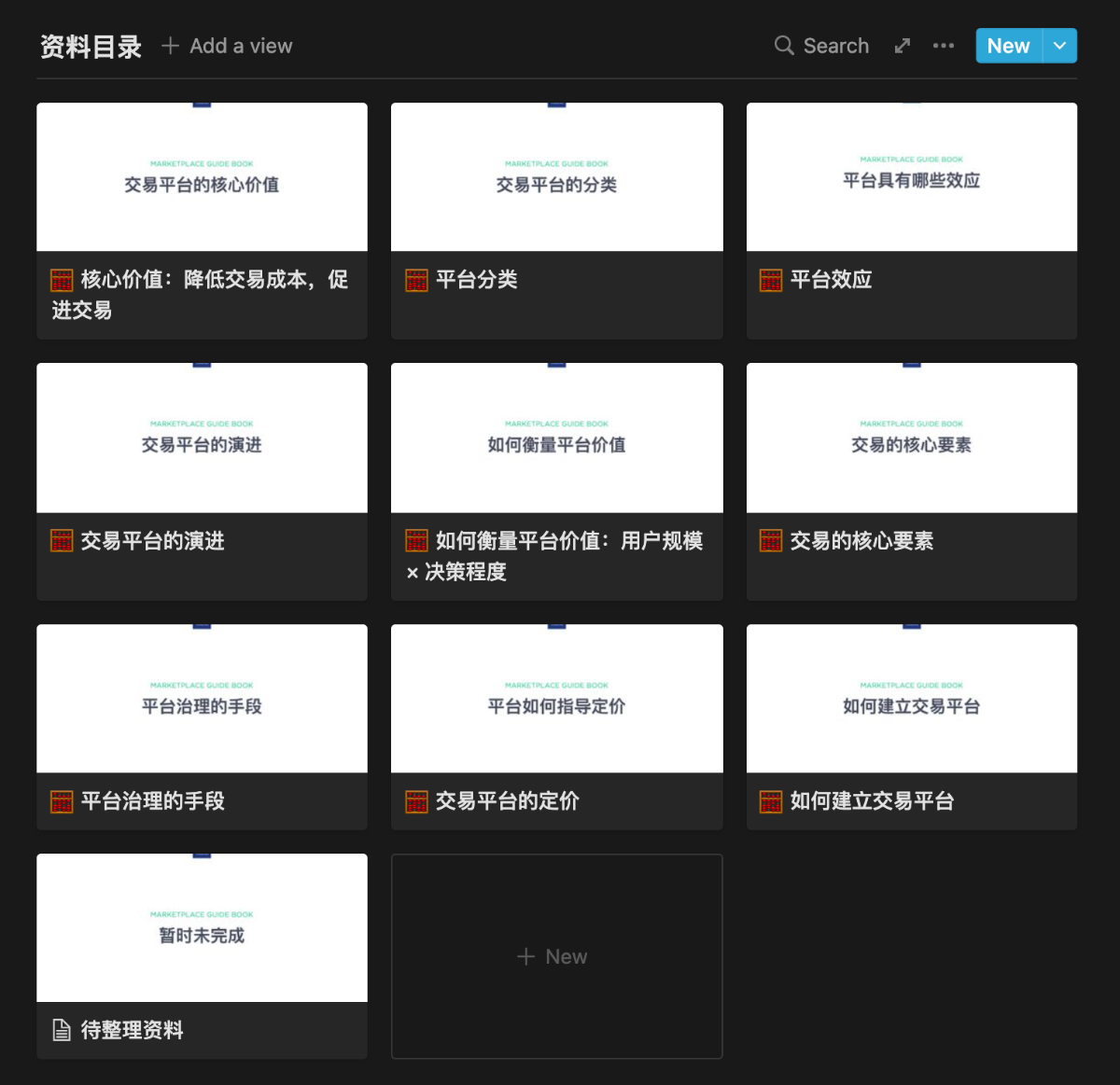Click the abacus icon beside 平台分类
Viewport: 1120px width, 1085px height.
416,280
